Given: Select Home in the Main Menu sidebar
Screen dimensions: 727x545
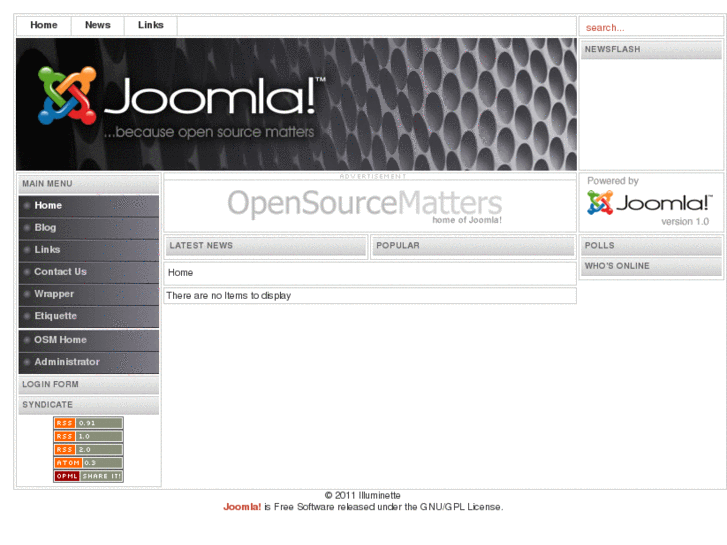Looking at the screenshot, I should pos(89,205).
